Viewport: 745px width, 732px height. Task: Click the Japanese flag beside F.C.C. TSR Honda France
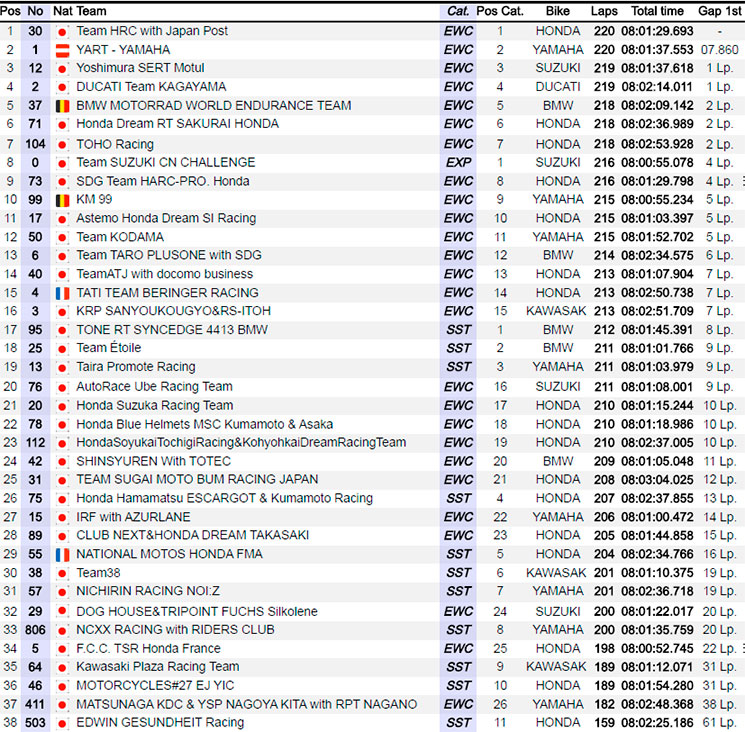(62, 649)
